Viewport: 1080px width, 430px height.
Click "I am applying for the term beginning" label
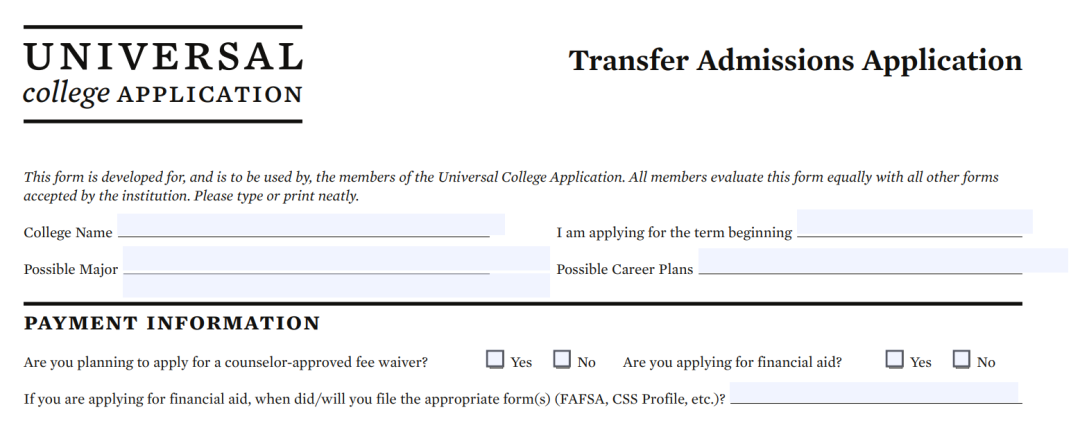pos(674,233)
